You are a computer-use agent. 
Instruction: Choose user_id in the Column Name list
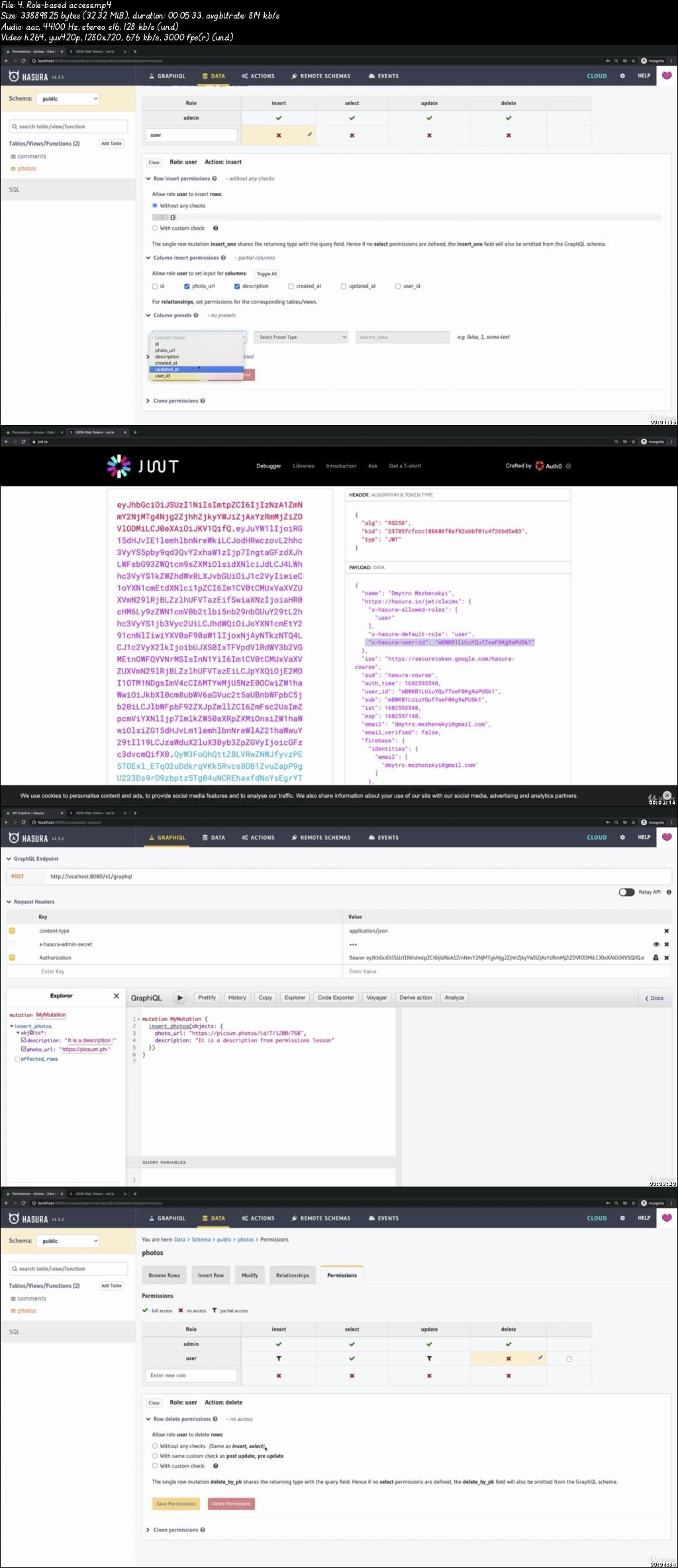(x=197, y=375)
